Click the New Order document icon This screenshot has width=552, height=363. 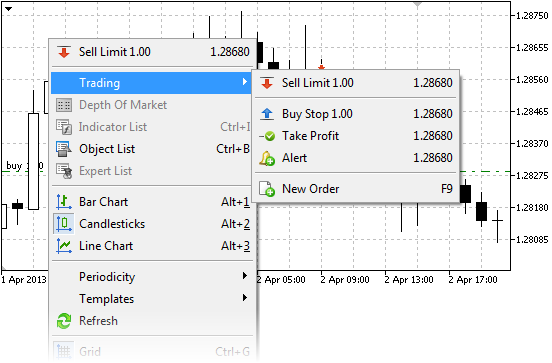pyautogui.click(x=267, y=189)
